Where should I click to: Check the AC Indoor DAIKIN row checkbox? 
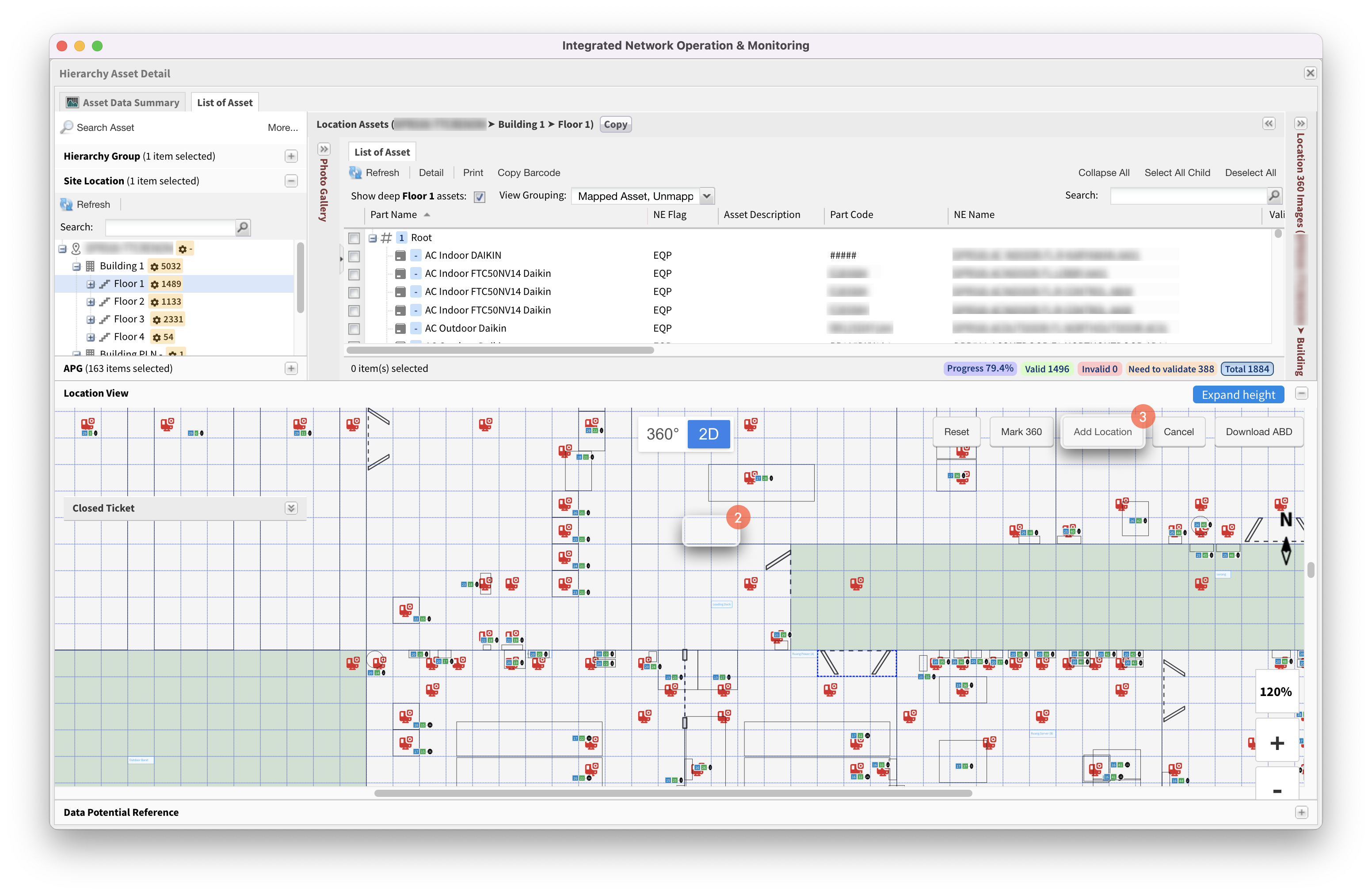(x=354, y=256)
